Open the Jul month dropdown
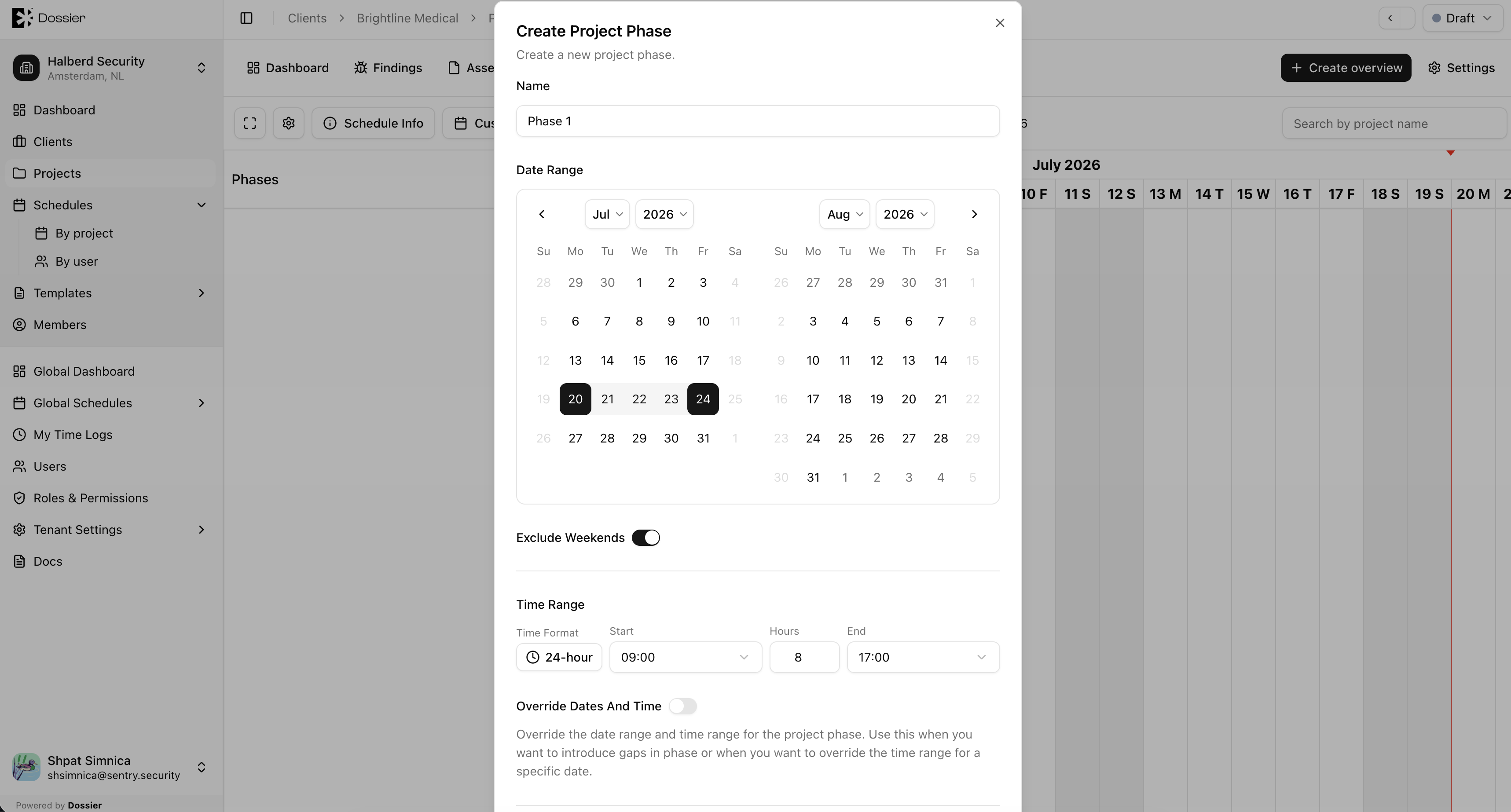 [607, 214]
